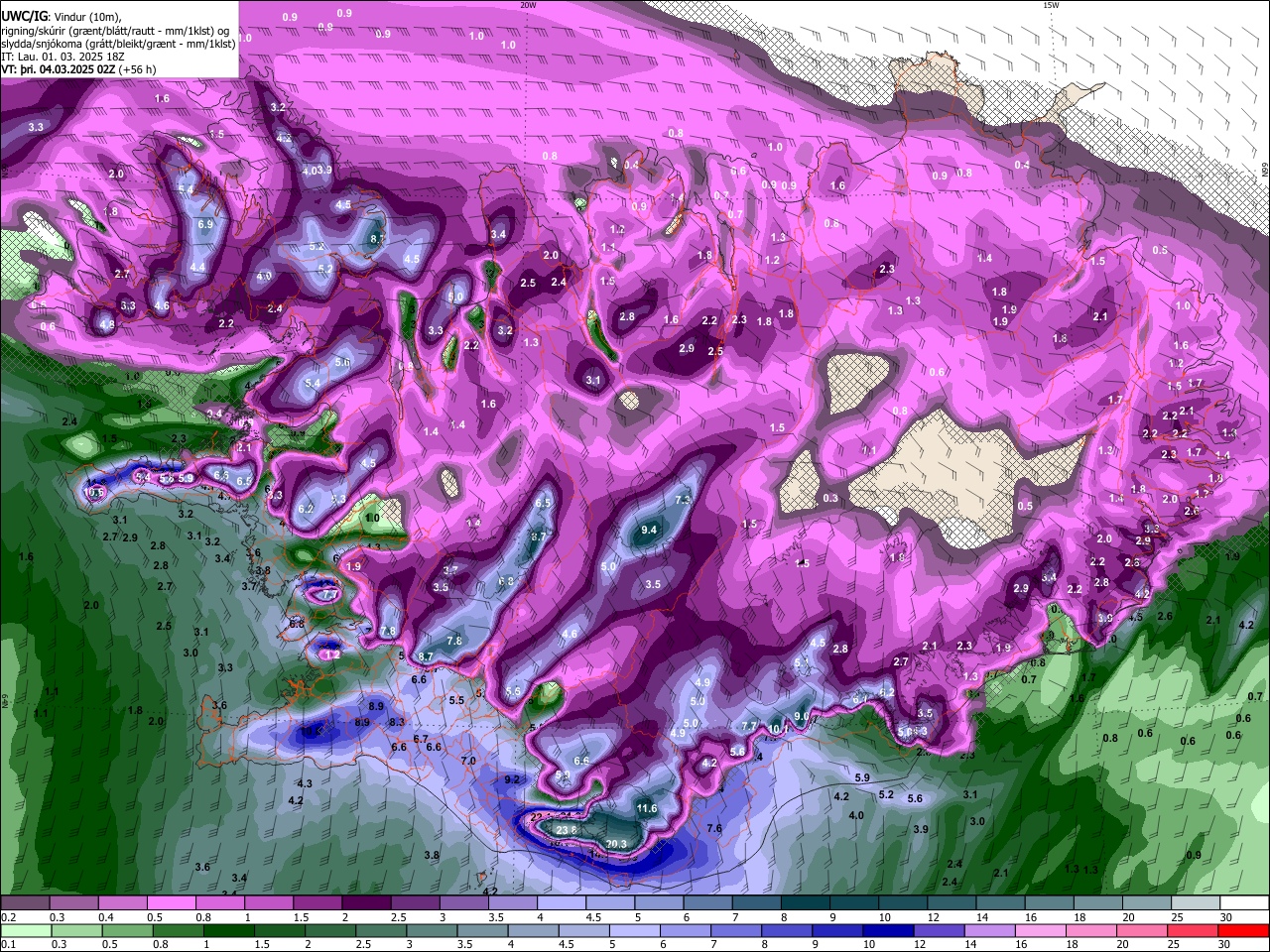This screenshot has width=1270, height=952.
Task: Select the dark teal 8–9 swatch in upper legend
Action: (x=806, y=903)
